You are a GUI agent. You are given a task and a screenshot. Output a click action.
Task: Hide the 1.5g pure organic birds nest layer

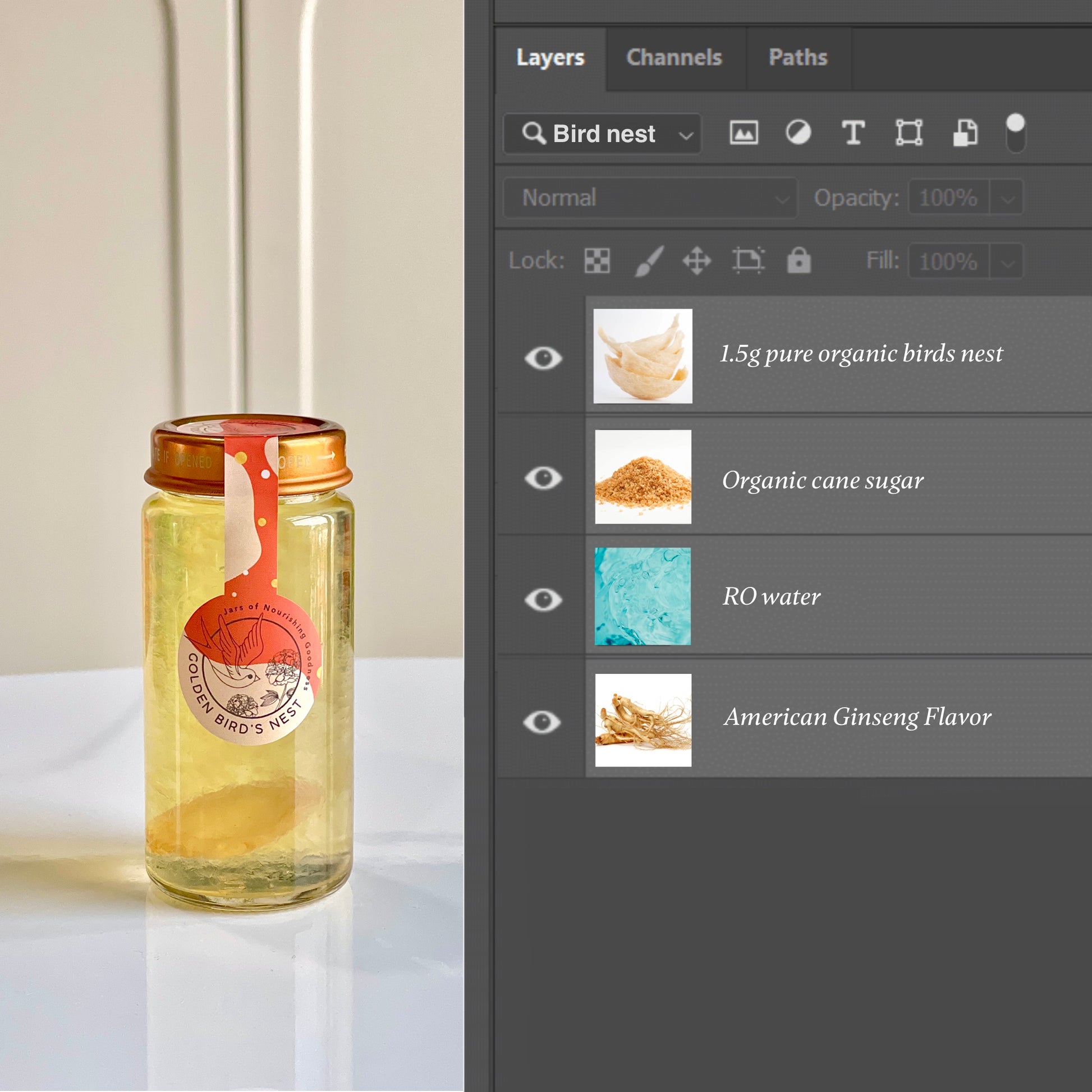point(543,358)
